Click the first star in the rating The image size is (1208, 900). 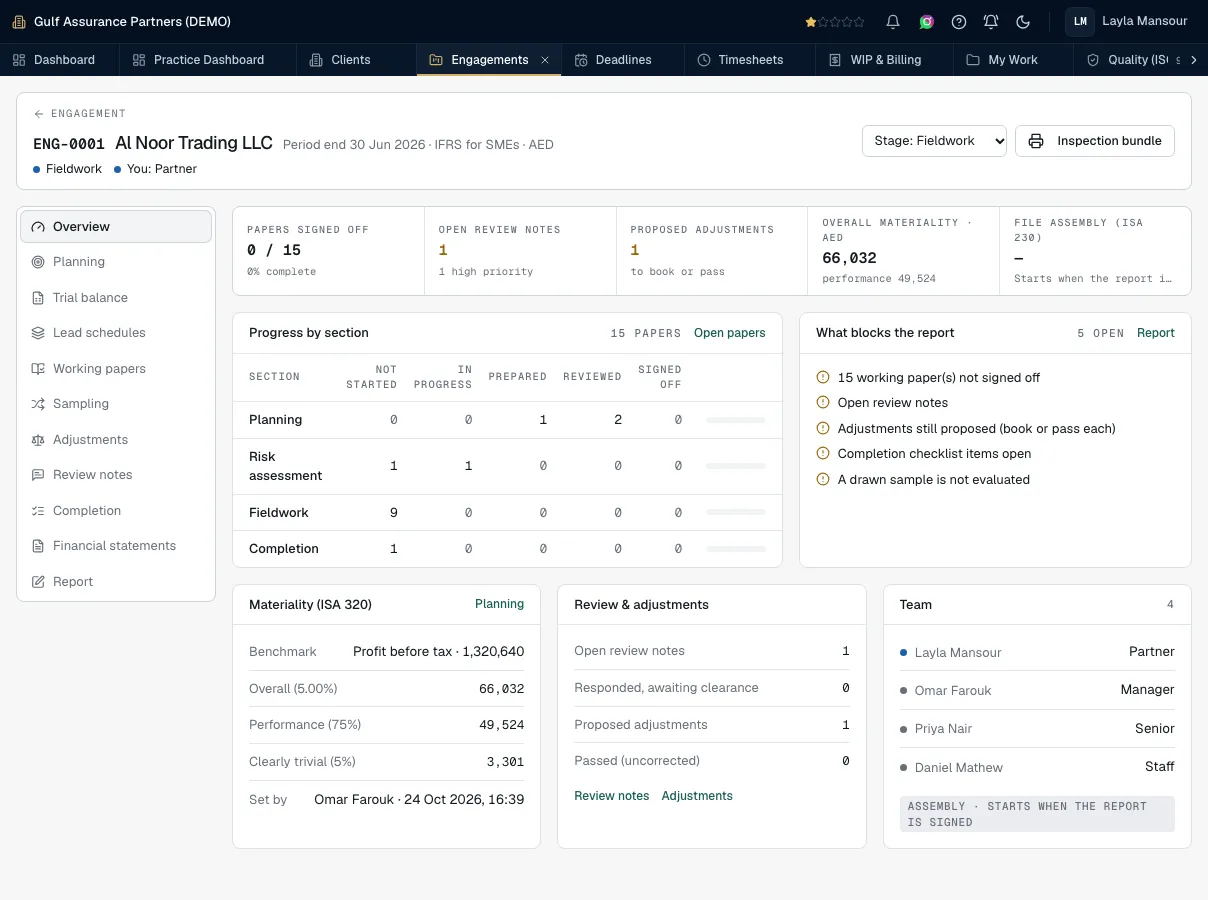point(810,21)
